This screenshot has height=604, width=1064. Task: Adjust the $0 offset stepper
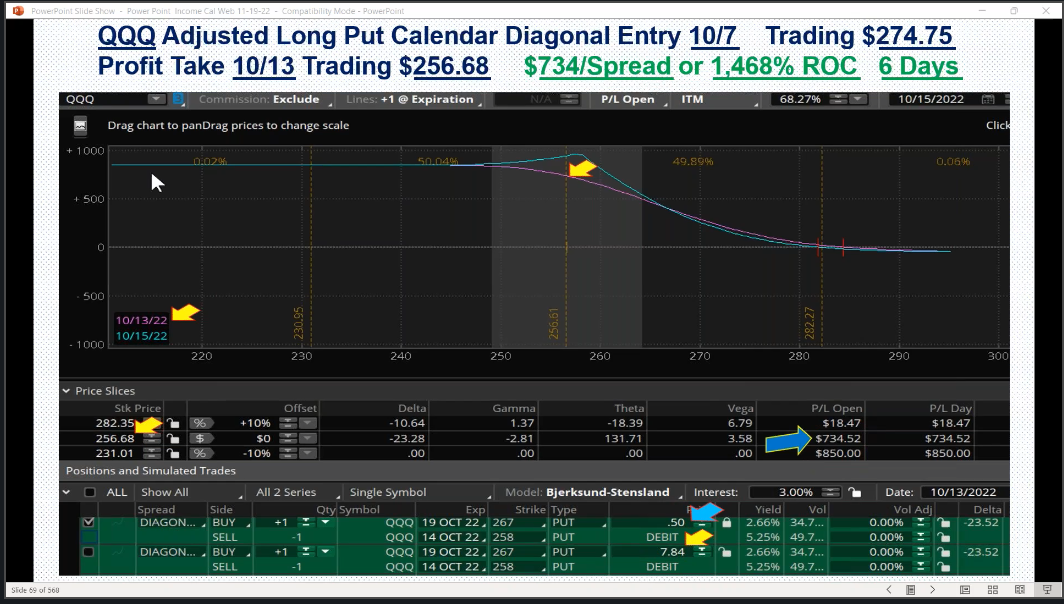click(288, 438)
